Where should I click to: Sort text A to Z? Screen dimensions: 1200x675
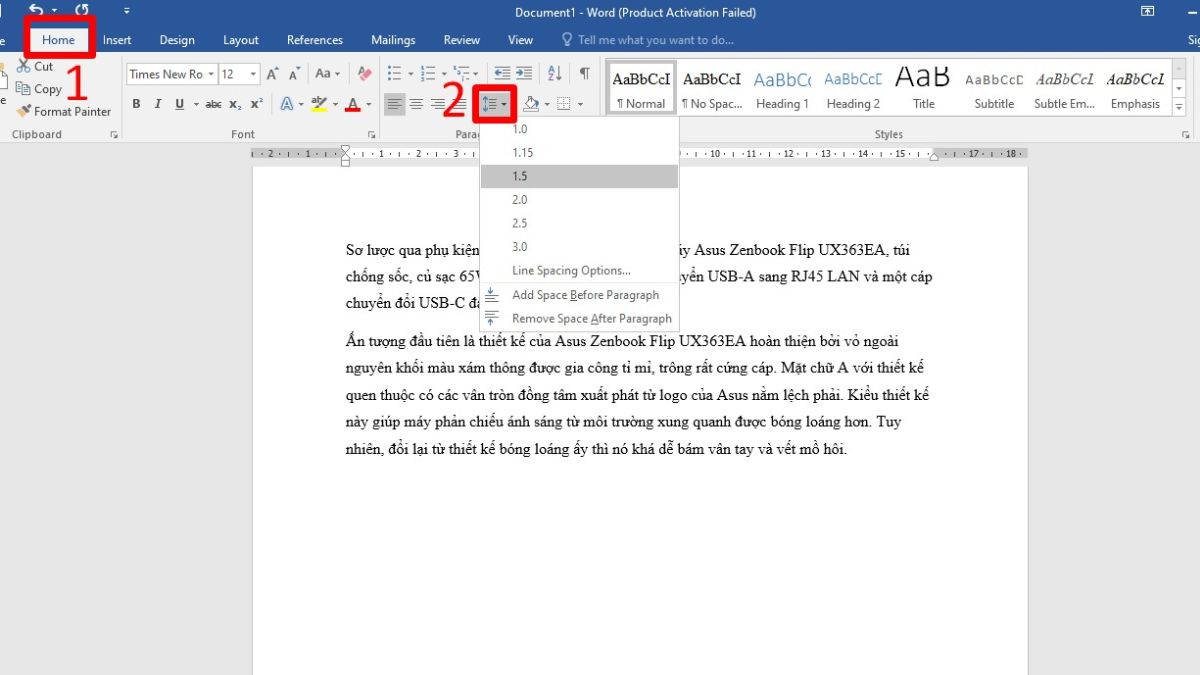[553, 74]
